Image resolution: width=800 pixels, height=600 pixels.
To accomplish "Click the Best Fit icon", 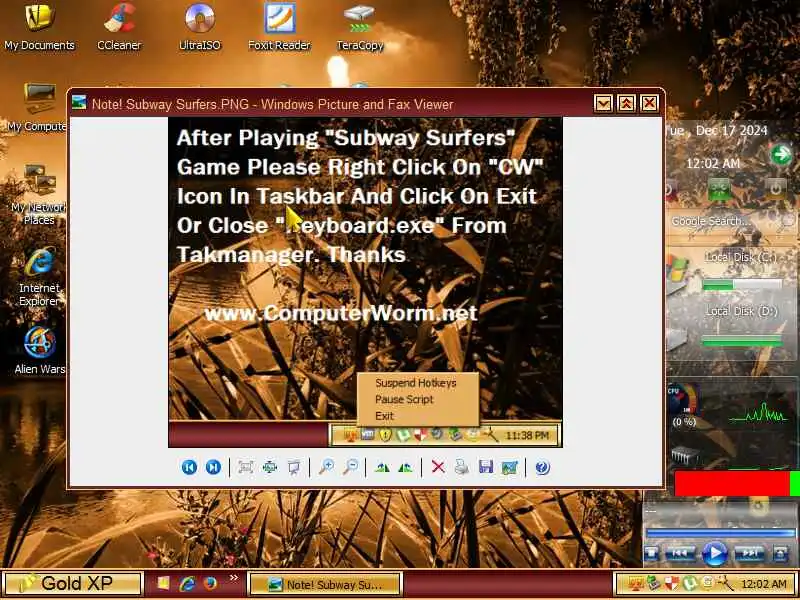I will point(245,467).
